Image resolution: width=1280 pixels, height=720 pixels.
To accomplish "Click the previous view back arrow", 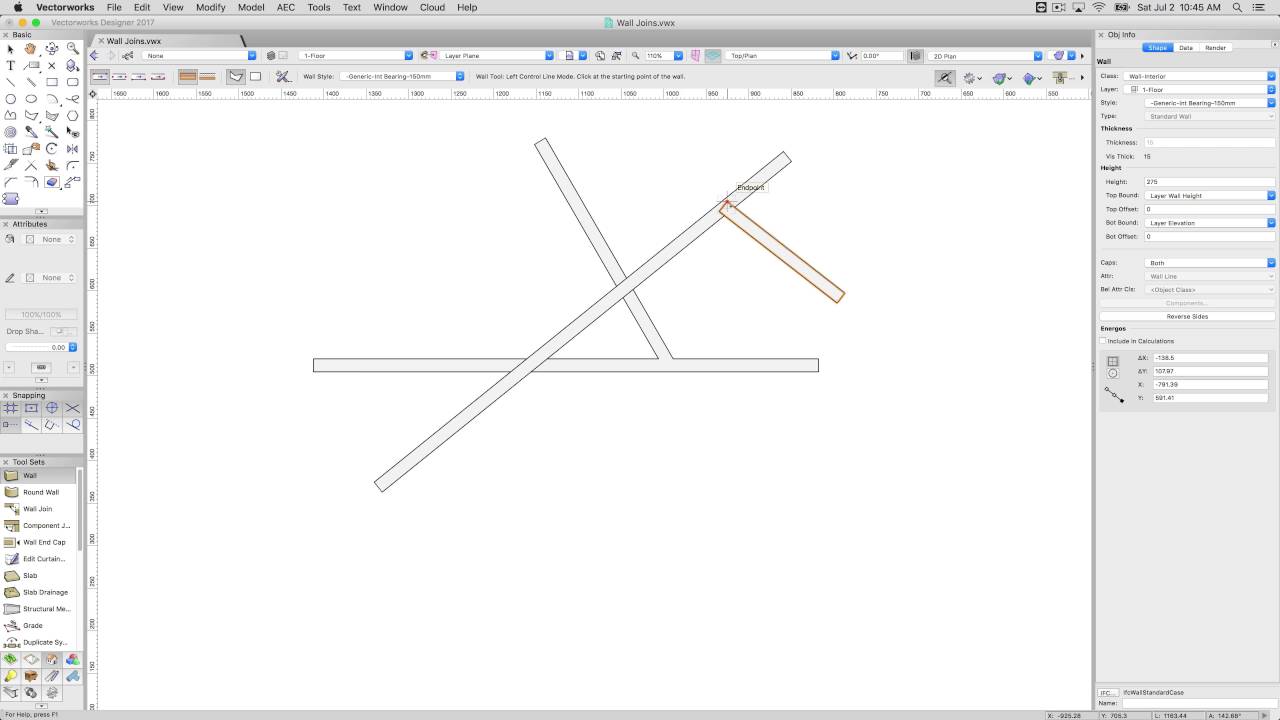I will point(95,56).
